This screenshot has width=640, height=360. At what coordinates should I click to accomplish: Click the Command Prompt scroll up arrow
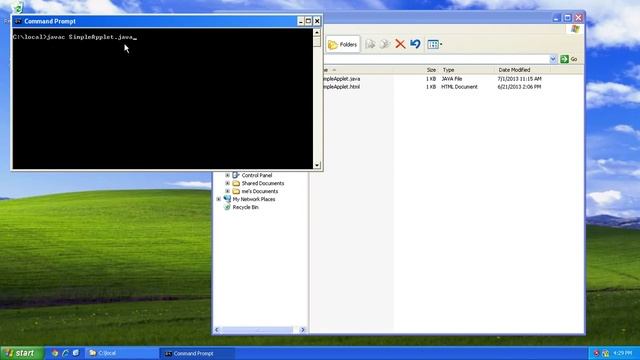pos(317,32)
